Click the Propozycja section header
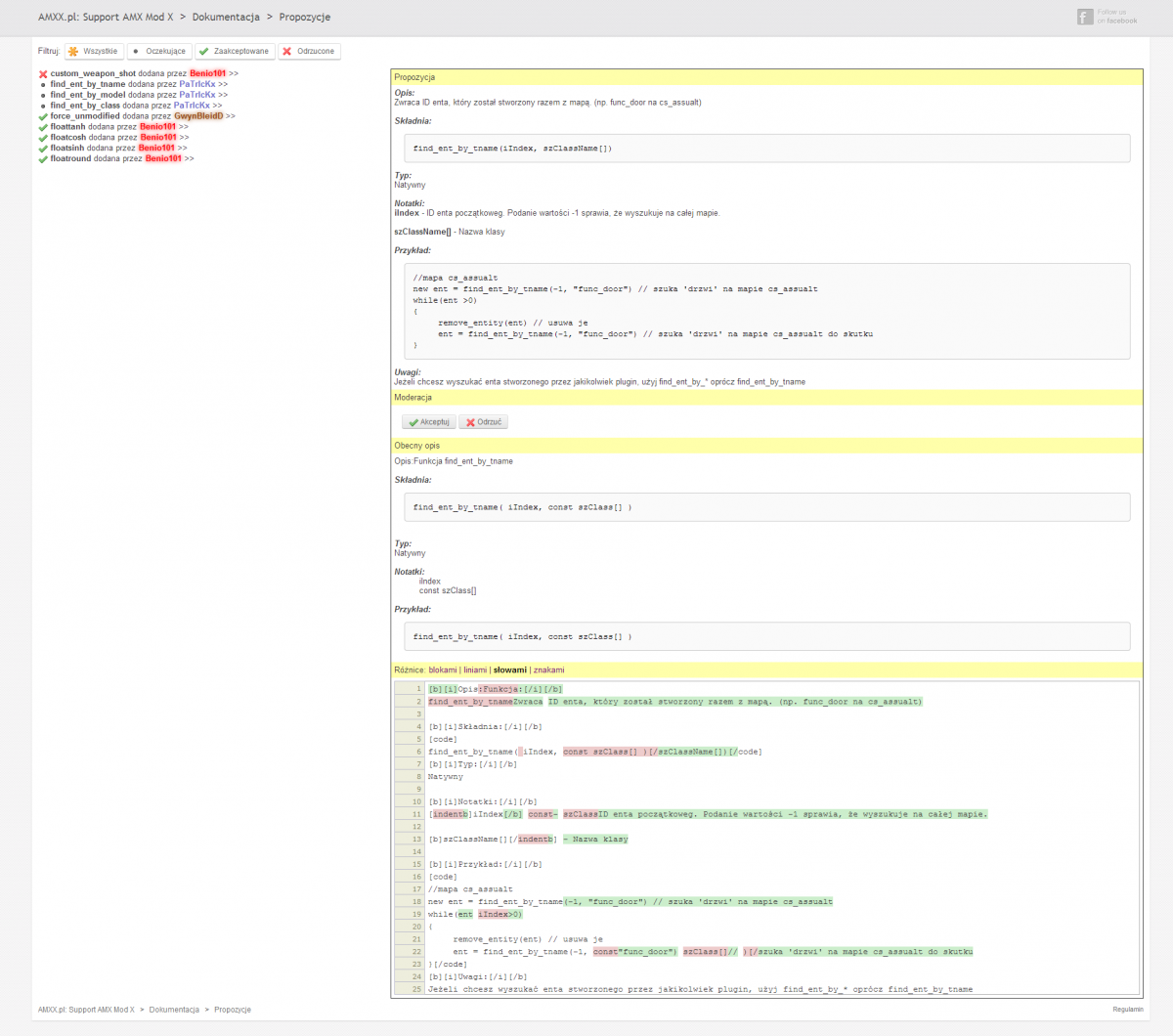Screen dimensions: 1173x1036 (x=766, y=77)
